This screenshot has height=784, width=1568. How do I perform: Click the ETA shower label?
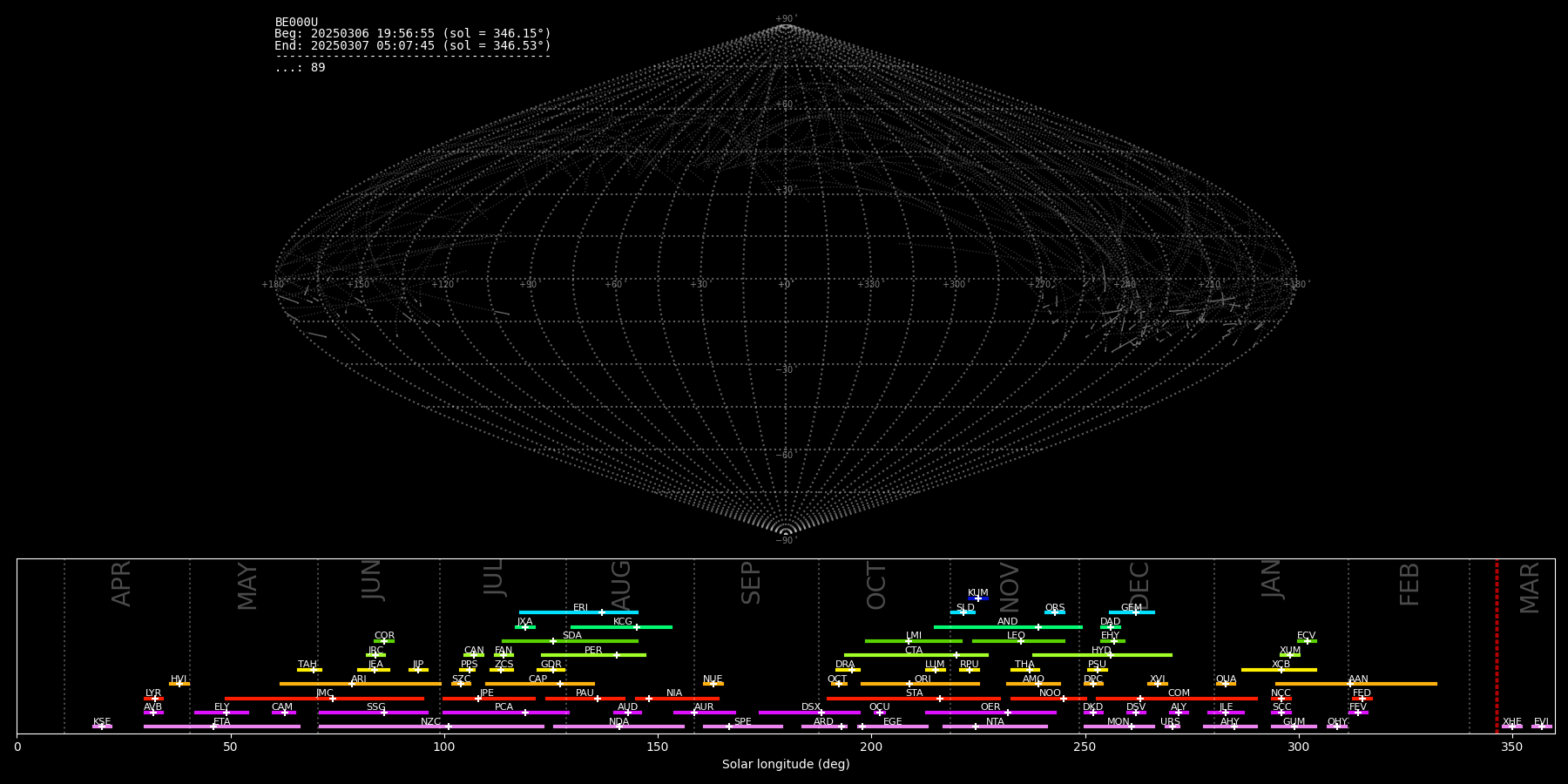222,722
